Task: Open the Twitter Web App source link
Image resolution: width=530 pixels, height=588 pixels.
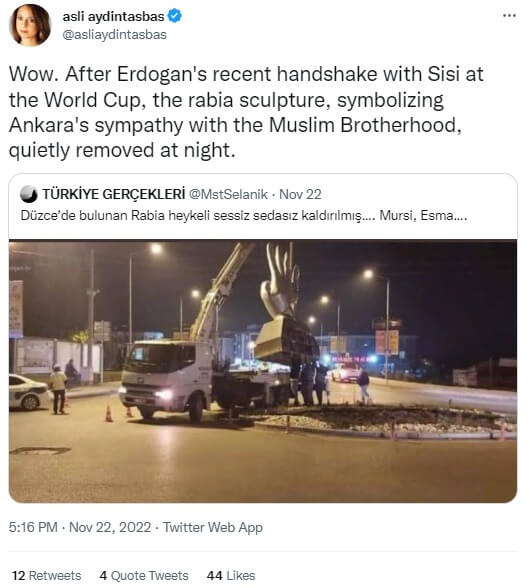Action: pos(213,527)
